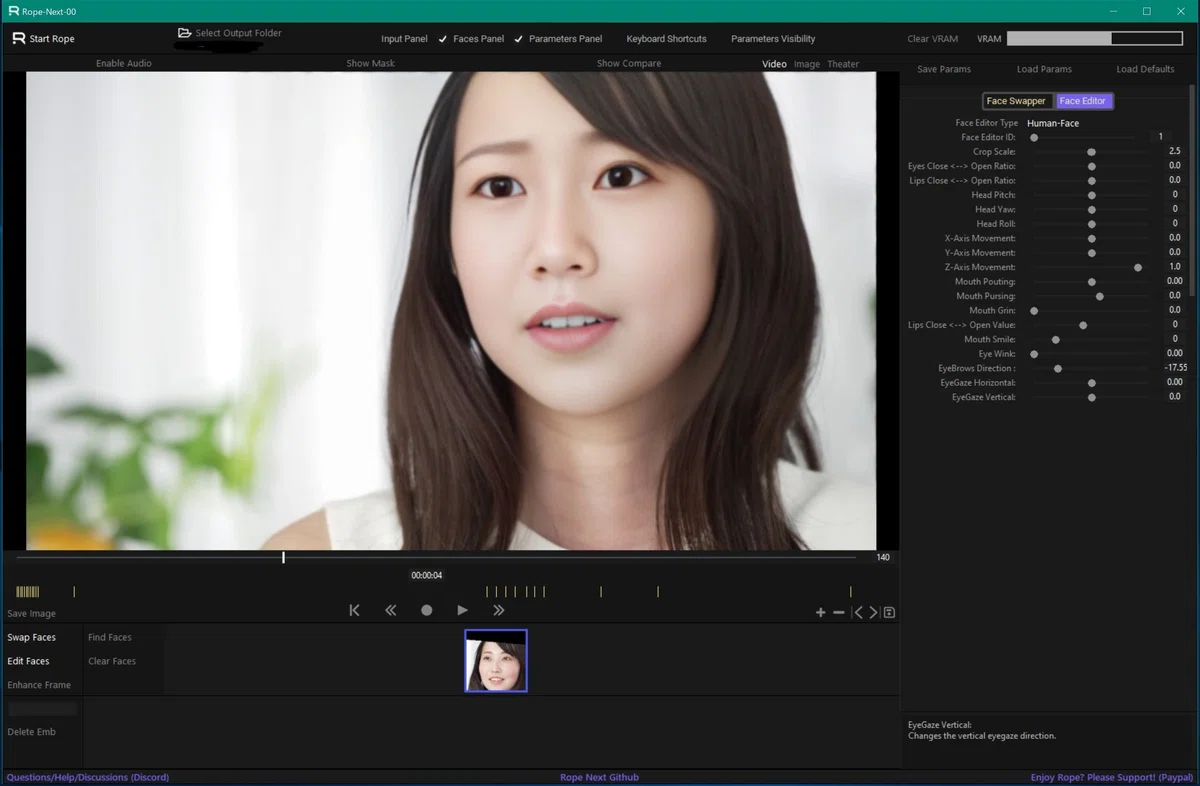Image resolution: width=1200 pixels, height=786 pixels.
Task: Toggle the Faces Panel checkbox
Action: pos(443,39)
